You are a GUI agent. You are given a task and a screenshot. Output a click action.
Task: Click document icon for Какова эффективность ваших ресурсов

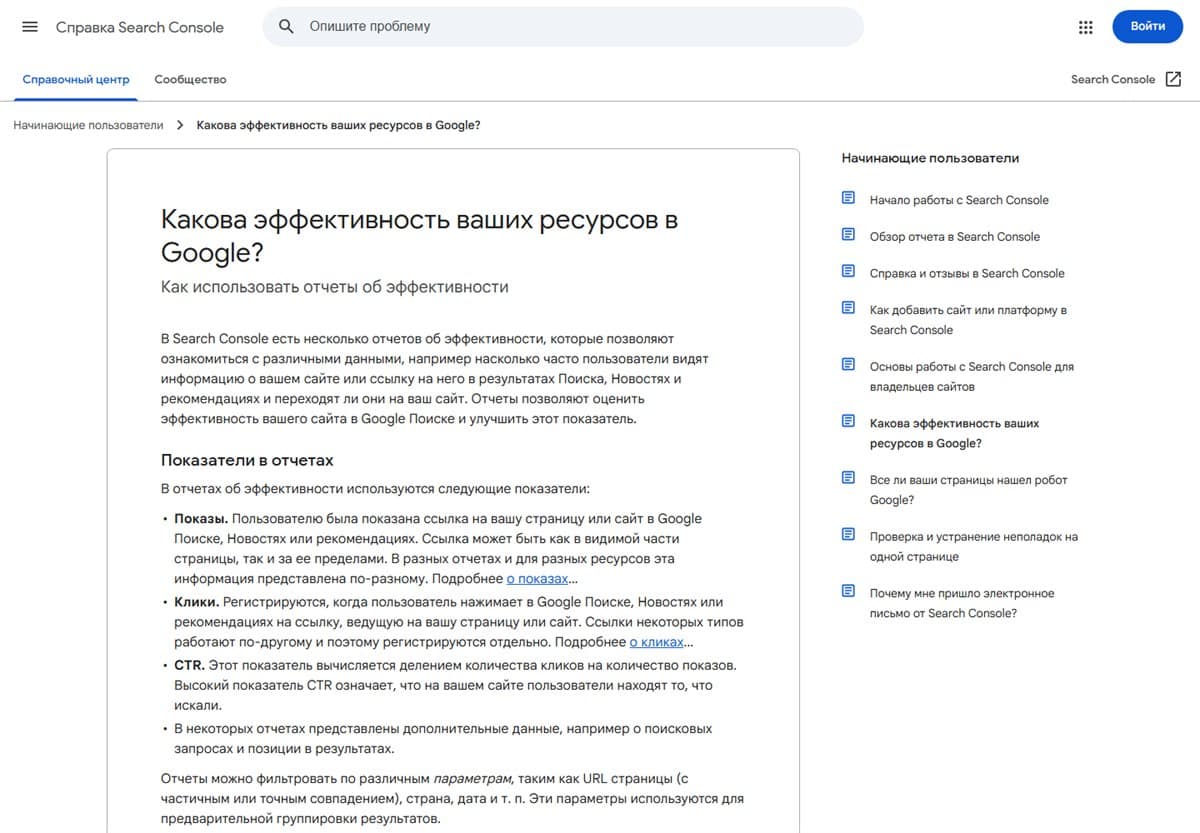point(849,421)
